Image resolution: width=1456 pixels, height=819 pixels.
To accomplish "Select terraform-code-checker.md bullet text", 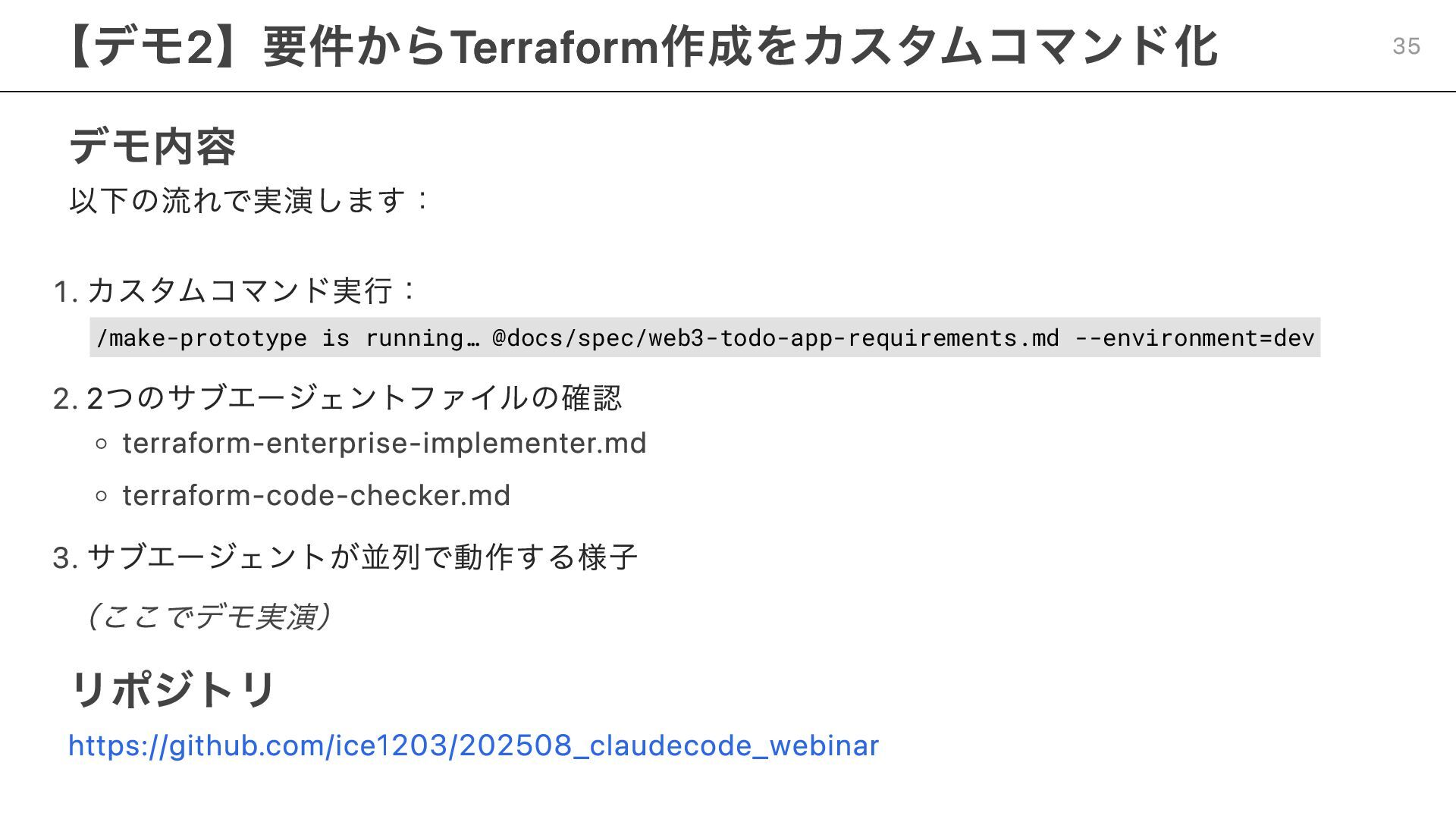I will 316,495.
